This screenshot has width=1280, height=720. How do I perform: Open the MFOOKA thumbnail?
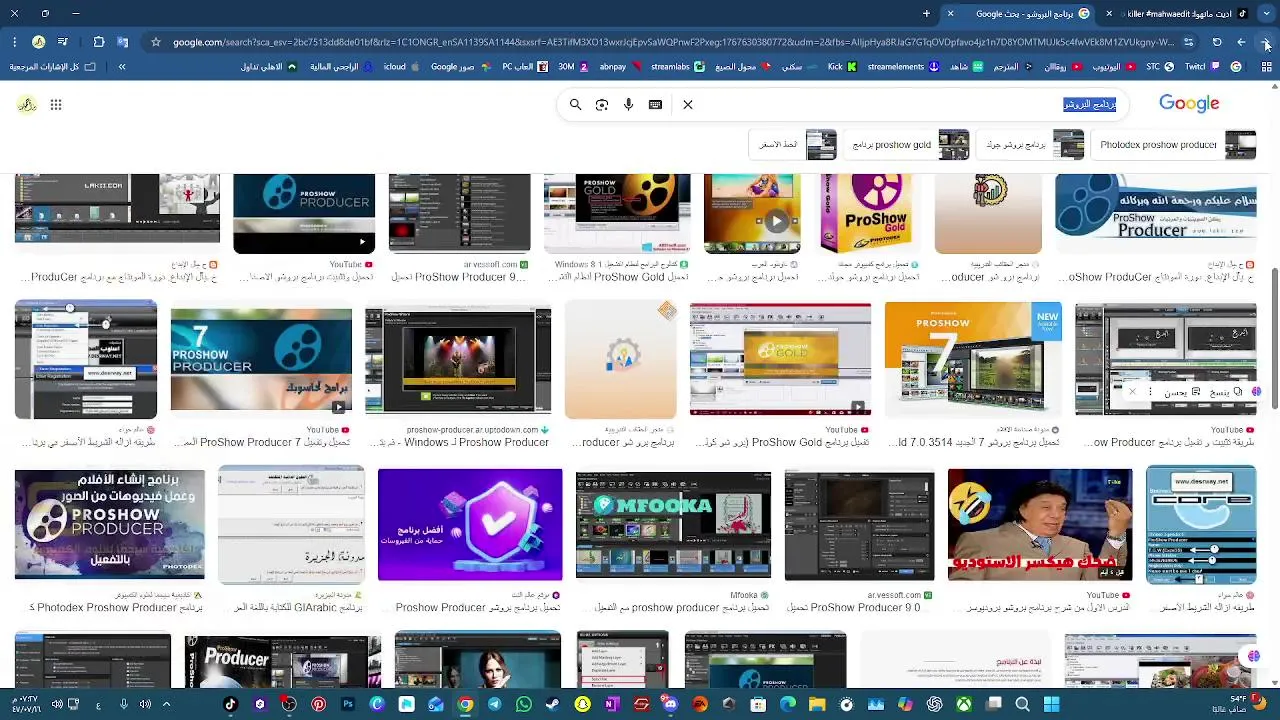click(x=673, y=525)
